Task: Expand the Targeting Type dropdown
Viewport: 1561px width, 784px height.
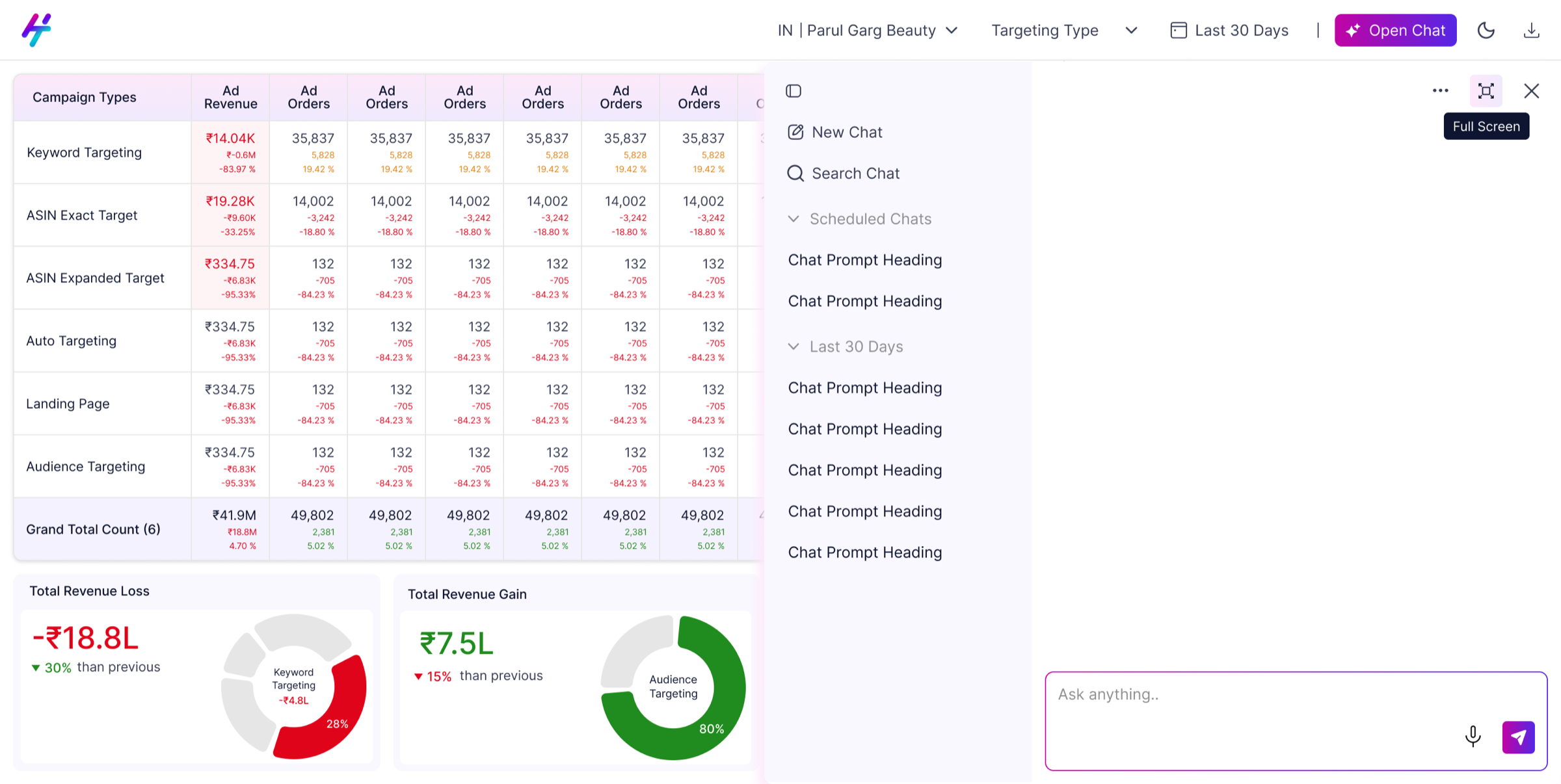Action: pyautogui.click(x=1064, y=31)
